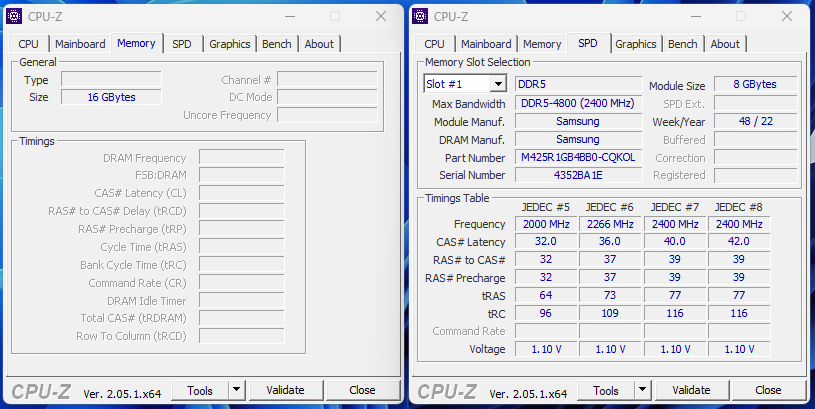Click the Close button in the left window

pos(362,390)
